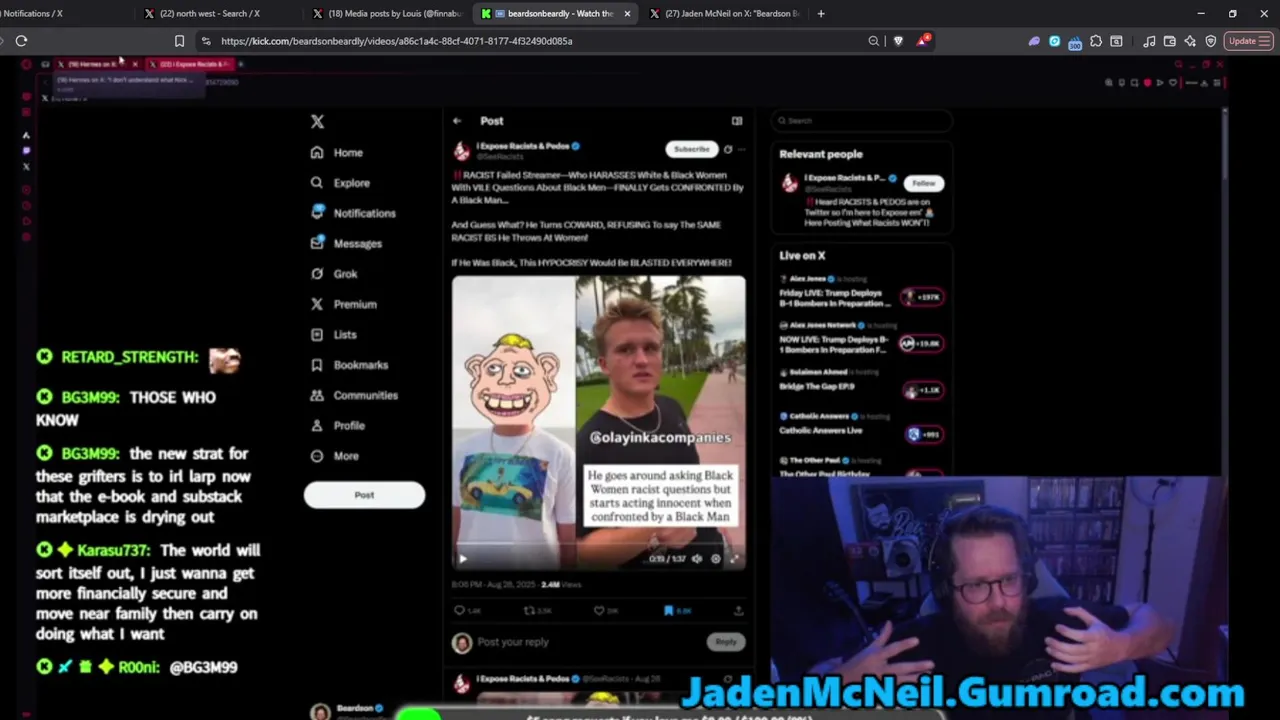
Task: Share the post via share icon
Action: pyautogui.click(x=738, y=610)
